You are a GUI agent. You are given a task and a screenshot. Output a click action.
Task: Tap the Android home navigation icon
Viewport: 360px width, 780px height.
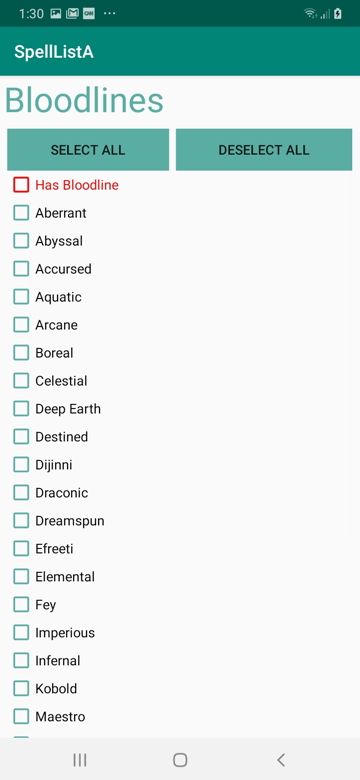(180, 760)
